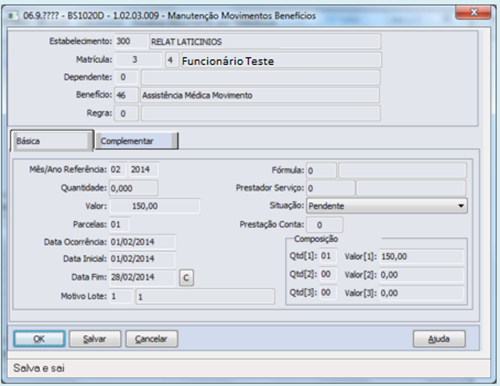500x386 pixels.
Task: Click the Salvar button
Action: click(95, 339)
